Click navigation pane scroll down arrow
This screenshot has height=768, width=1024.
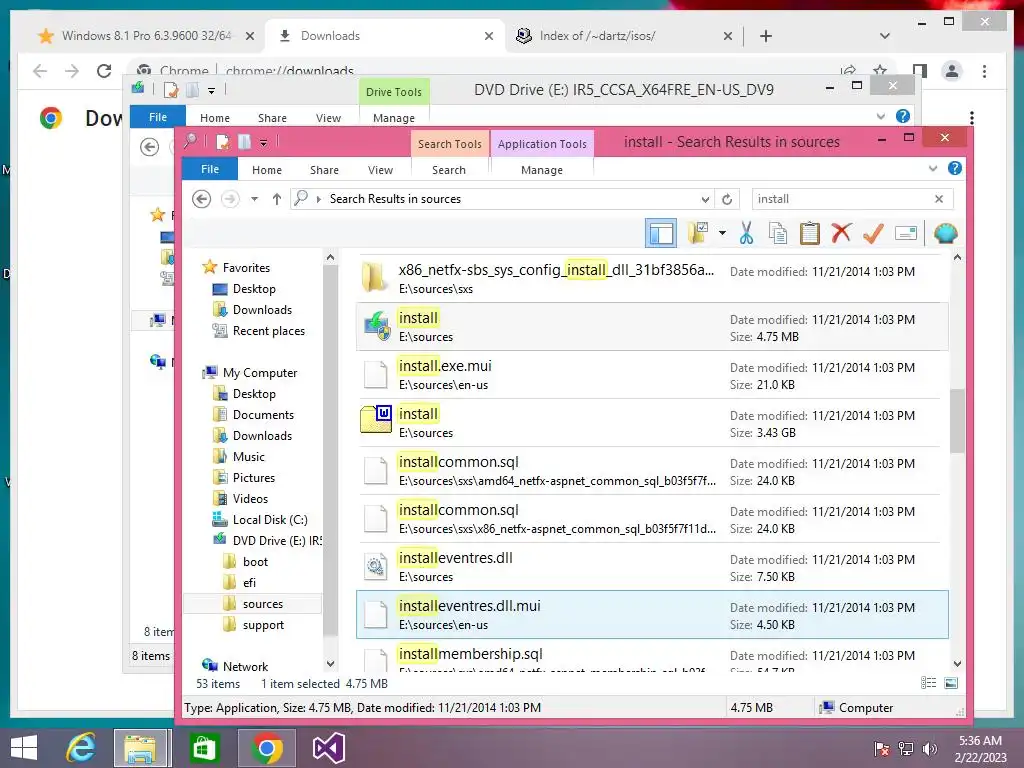tap(330, 664)
